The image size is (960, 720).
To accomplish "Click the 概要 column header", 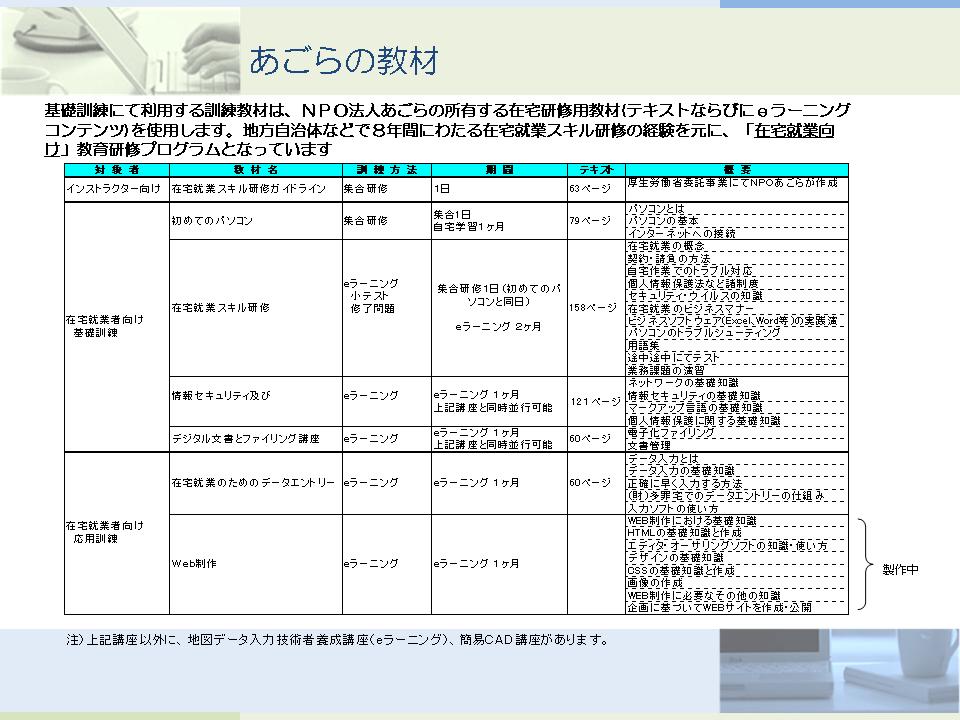I will 737,170.
